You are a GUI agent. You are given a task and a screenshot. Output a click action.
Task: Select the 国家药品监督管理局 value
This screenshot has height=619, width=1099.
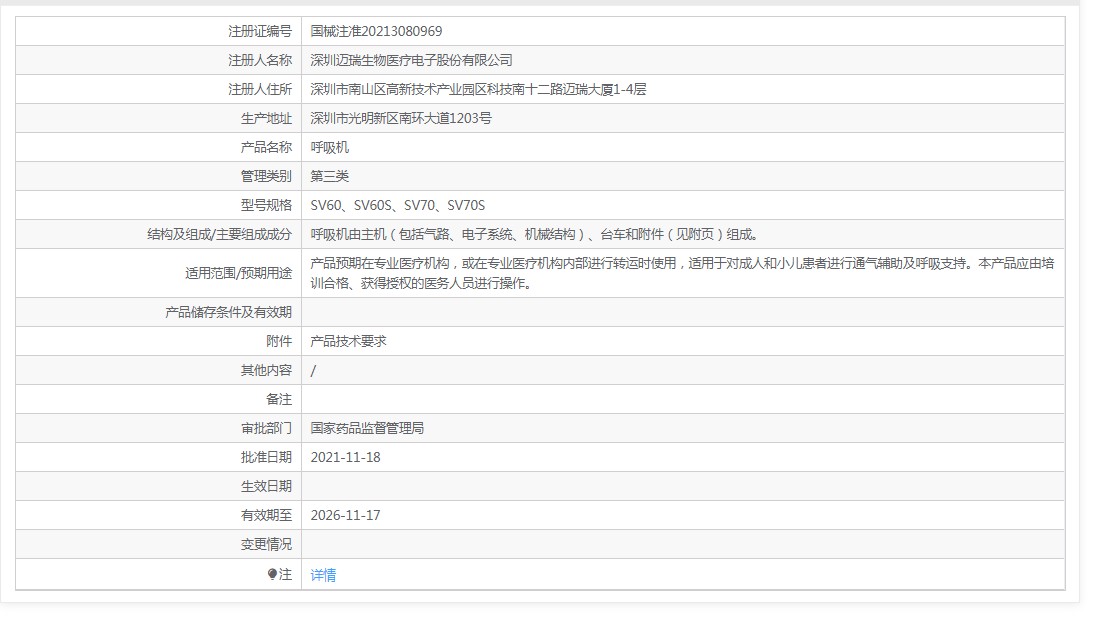tap(367, 428)
